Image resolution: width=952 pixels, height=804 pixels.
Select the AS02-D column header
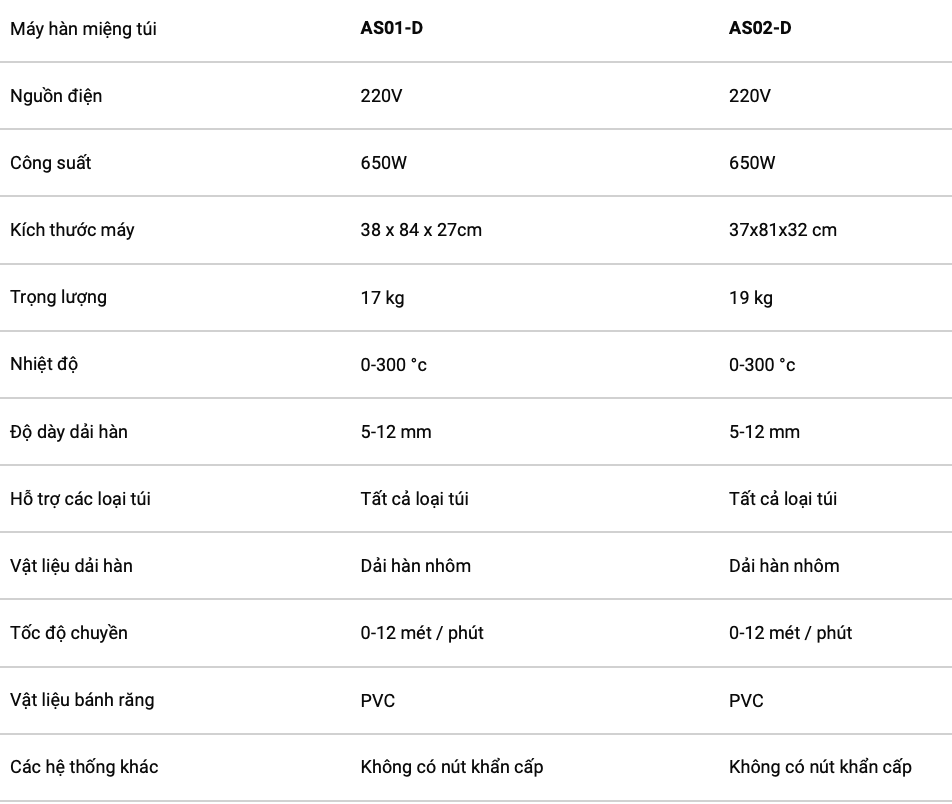[x=760, y=28]
